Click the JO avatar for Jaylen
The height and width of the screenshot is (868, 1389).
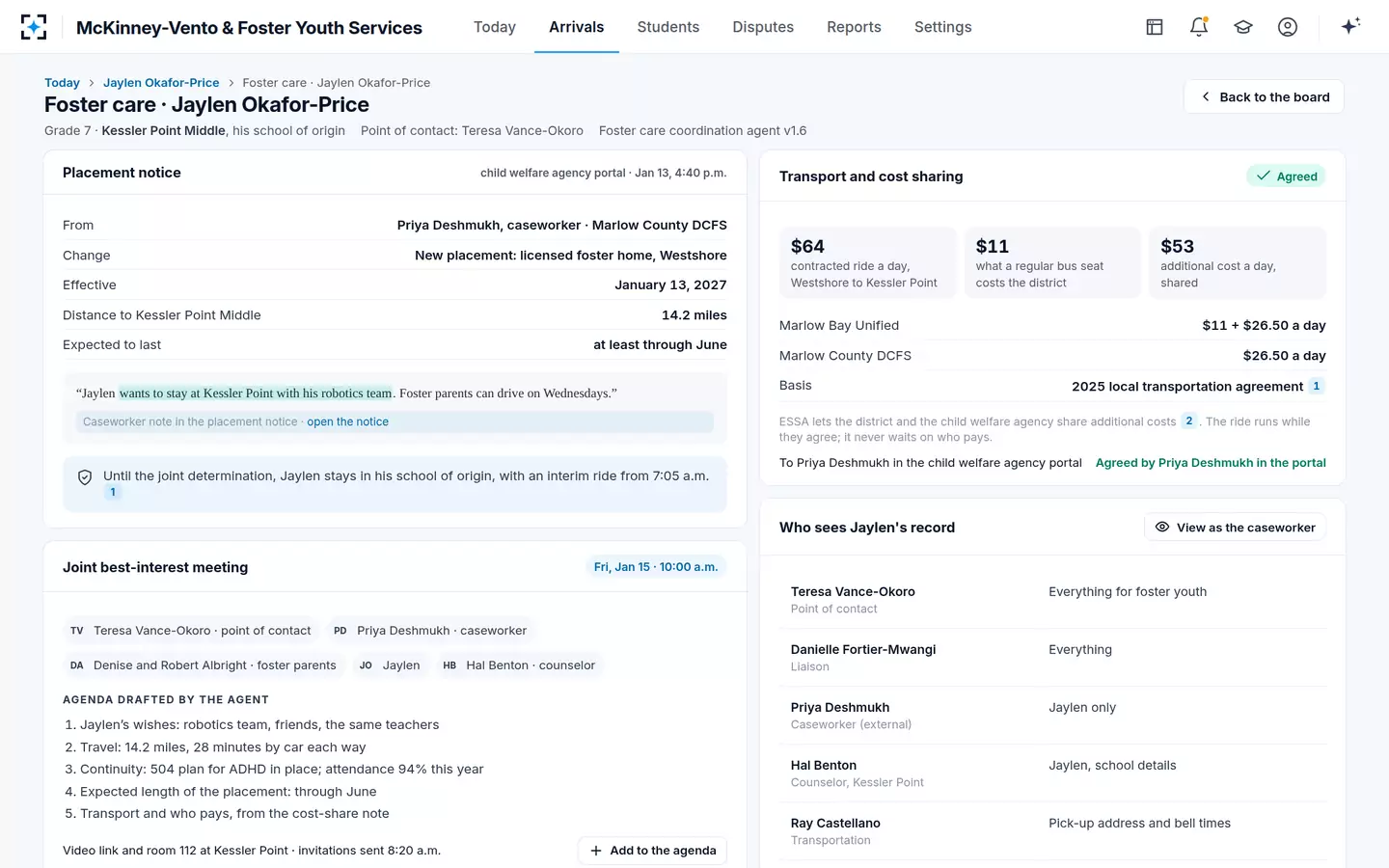pyautogui.click(x=366, y=665)
